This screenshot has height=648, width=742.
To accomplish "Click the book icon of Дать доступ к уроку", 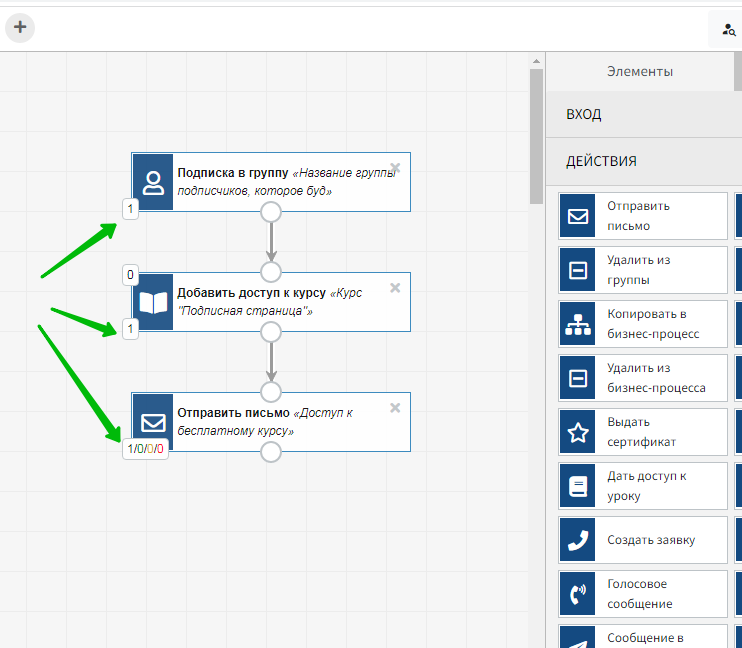I will [578, 486].
